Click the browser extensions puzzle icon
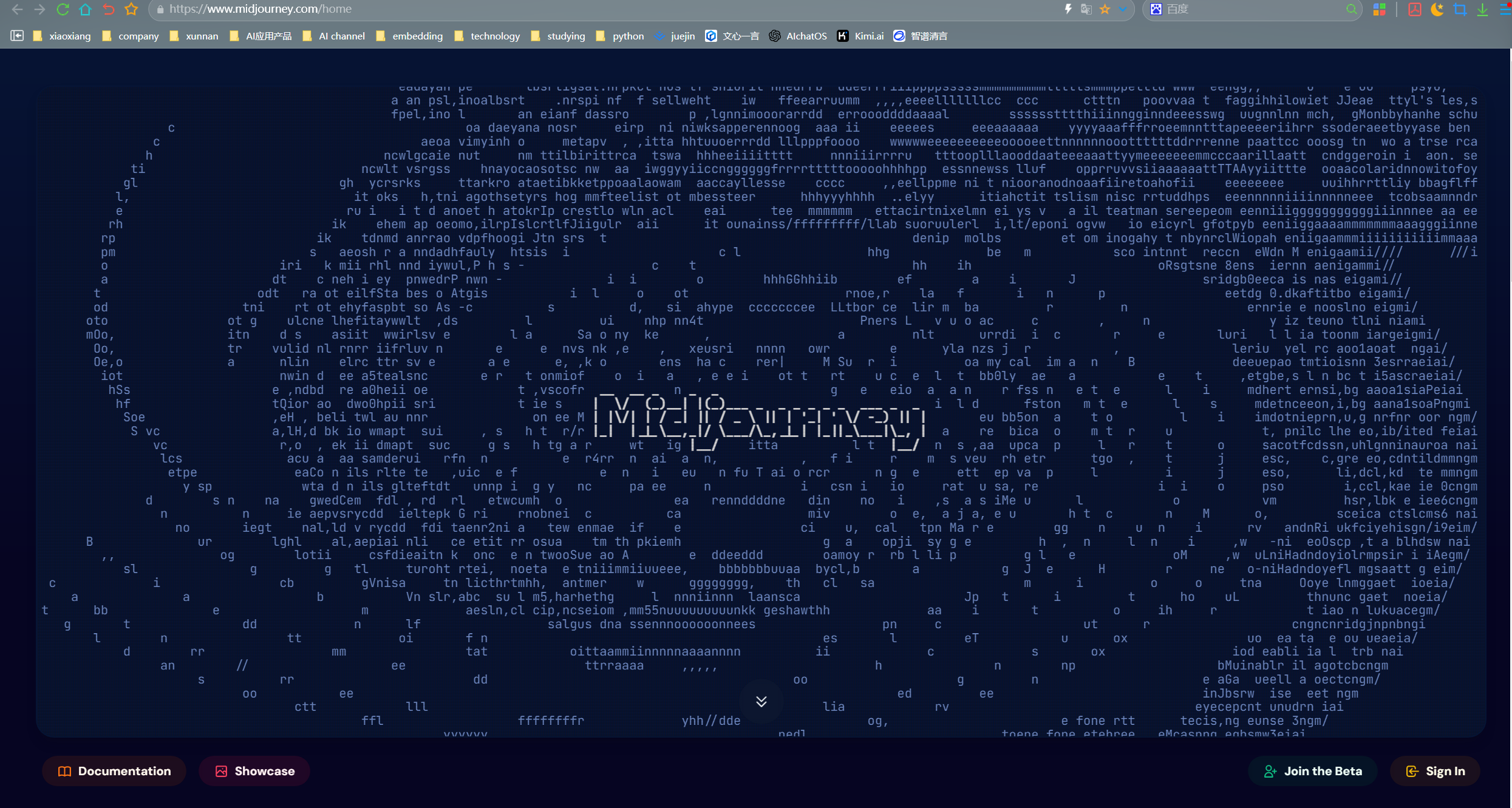This screenshot has width=1512, height=808. coord(1380,9)
